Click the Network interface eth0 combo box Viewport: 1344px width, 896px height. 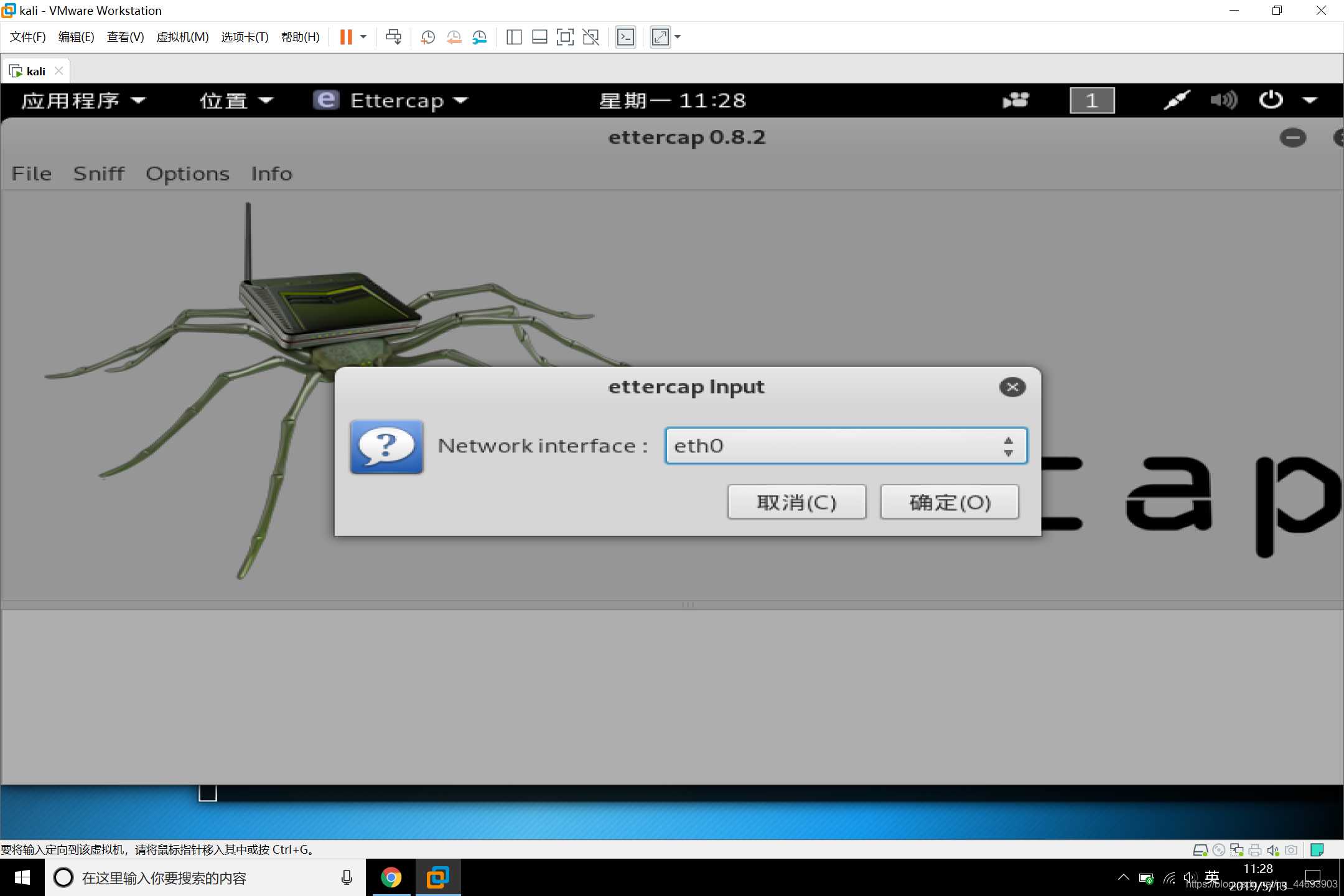[x=846, y=446]
